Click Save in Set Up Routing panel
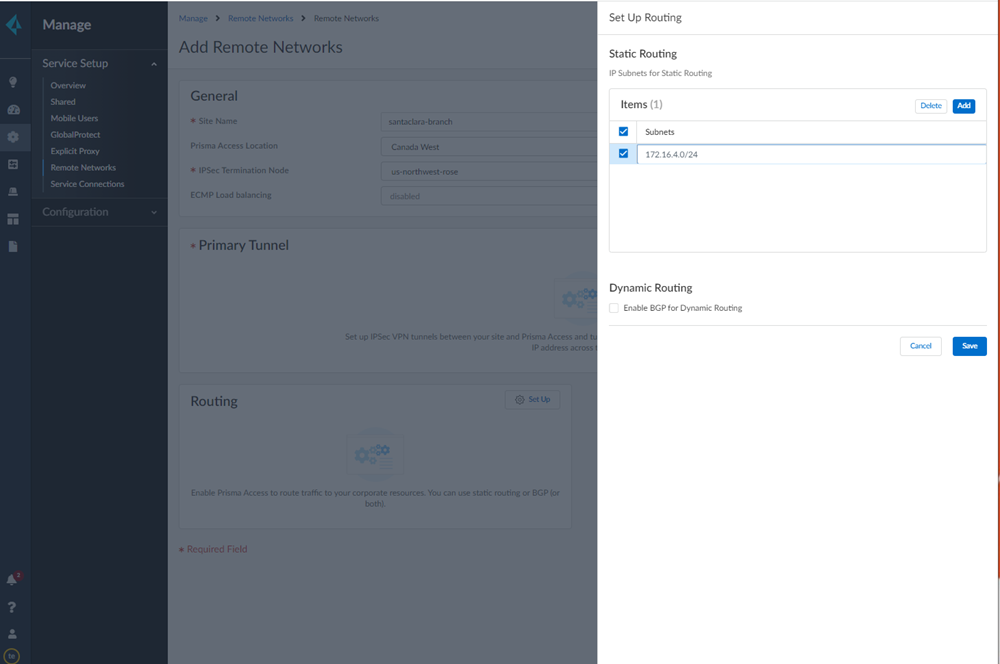 [969, 346]
